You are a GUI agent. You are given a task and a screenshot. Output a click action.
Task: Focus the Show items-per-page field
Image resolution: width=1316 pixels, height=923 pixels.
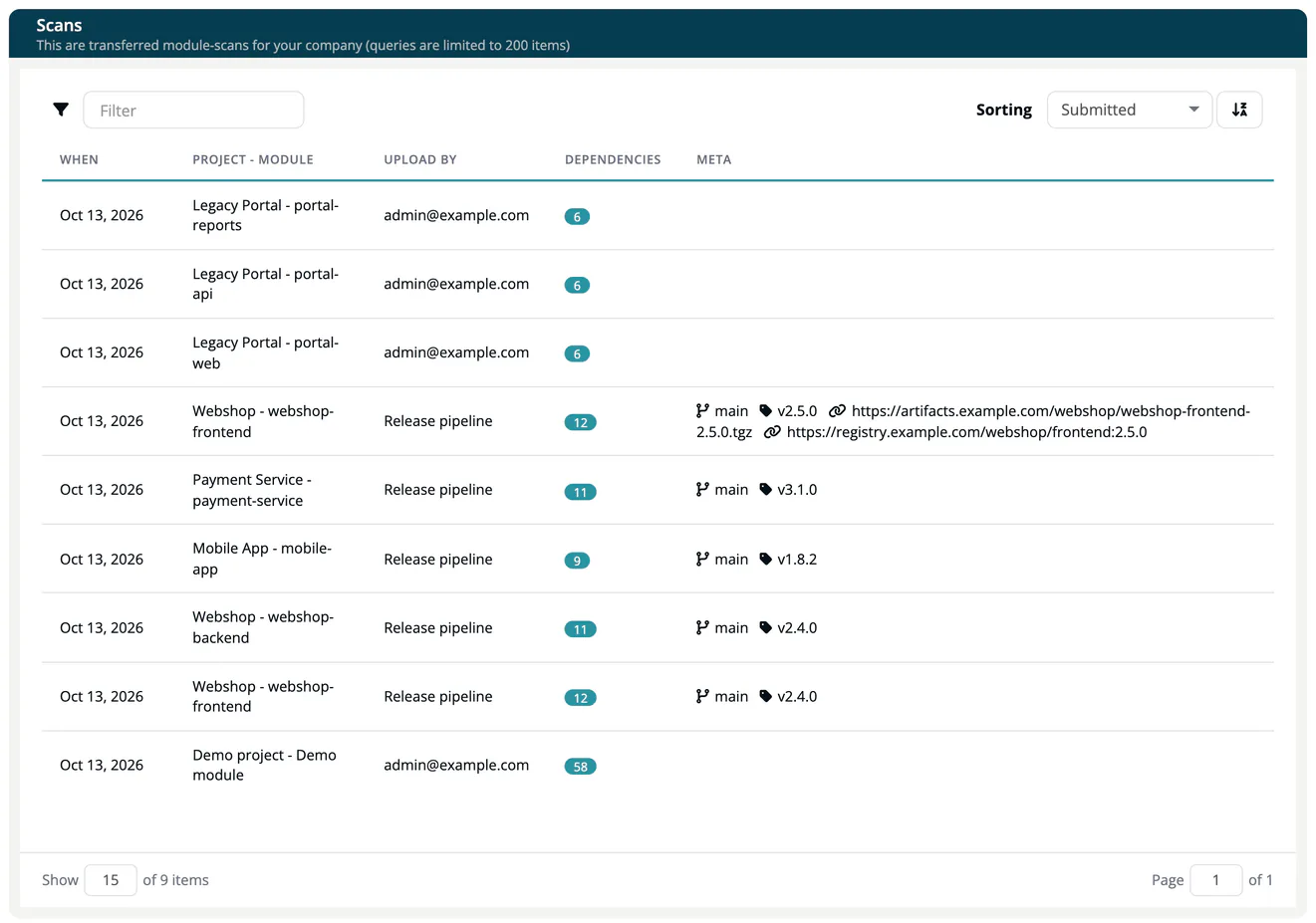[x=111, y=880]
